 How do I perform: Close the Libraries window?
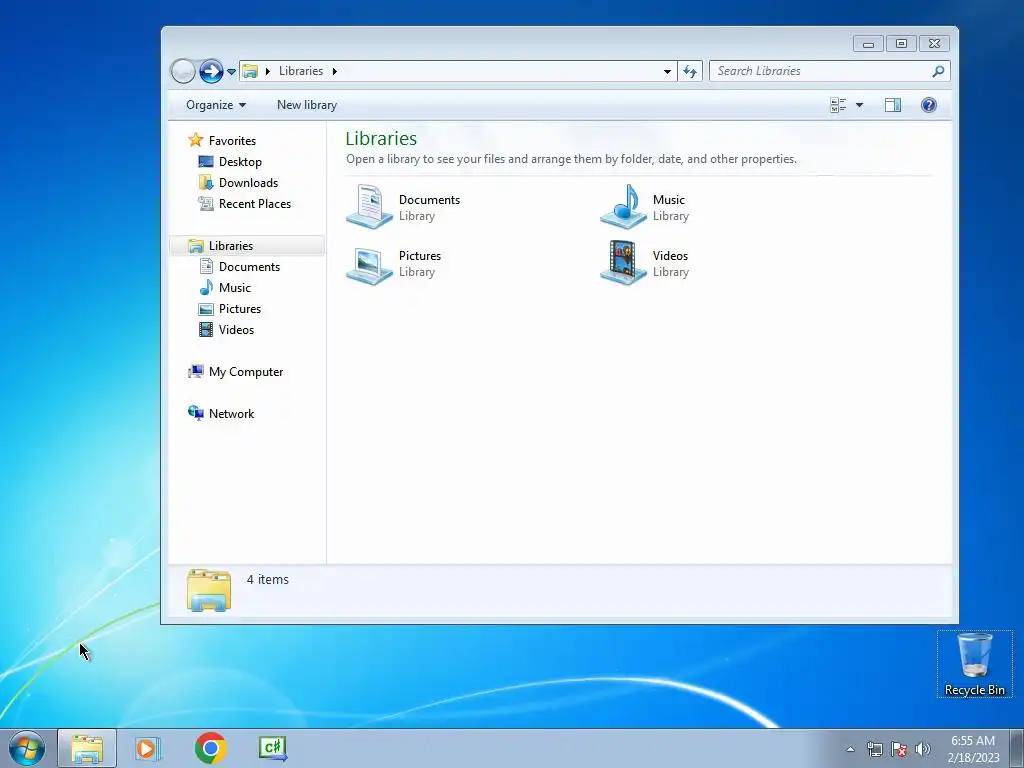(935, 44)
